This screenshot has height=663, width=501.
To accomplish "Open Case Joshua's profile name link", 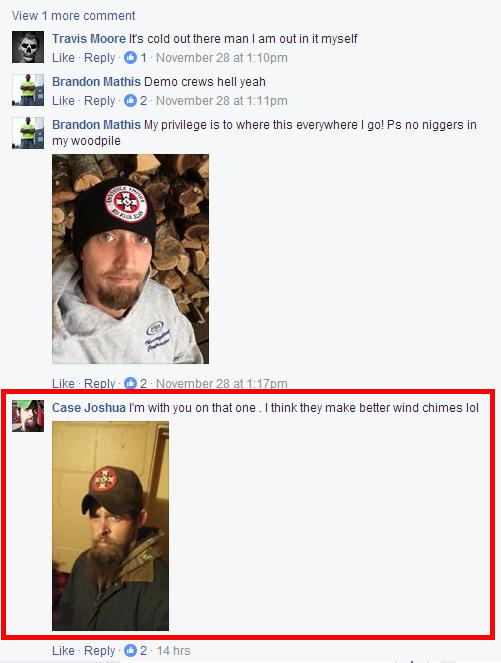I will click(89, 408).
